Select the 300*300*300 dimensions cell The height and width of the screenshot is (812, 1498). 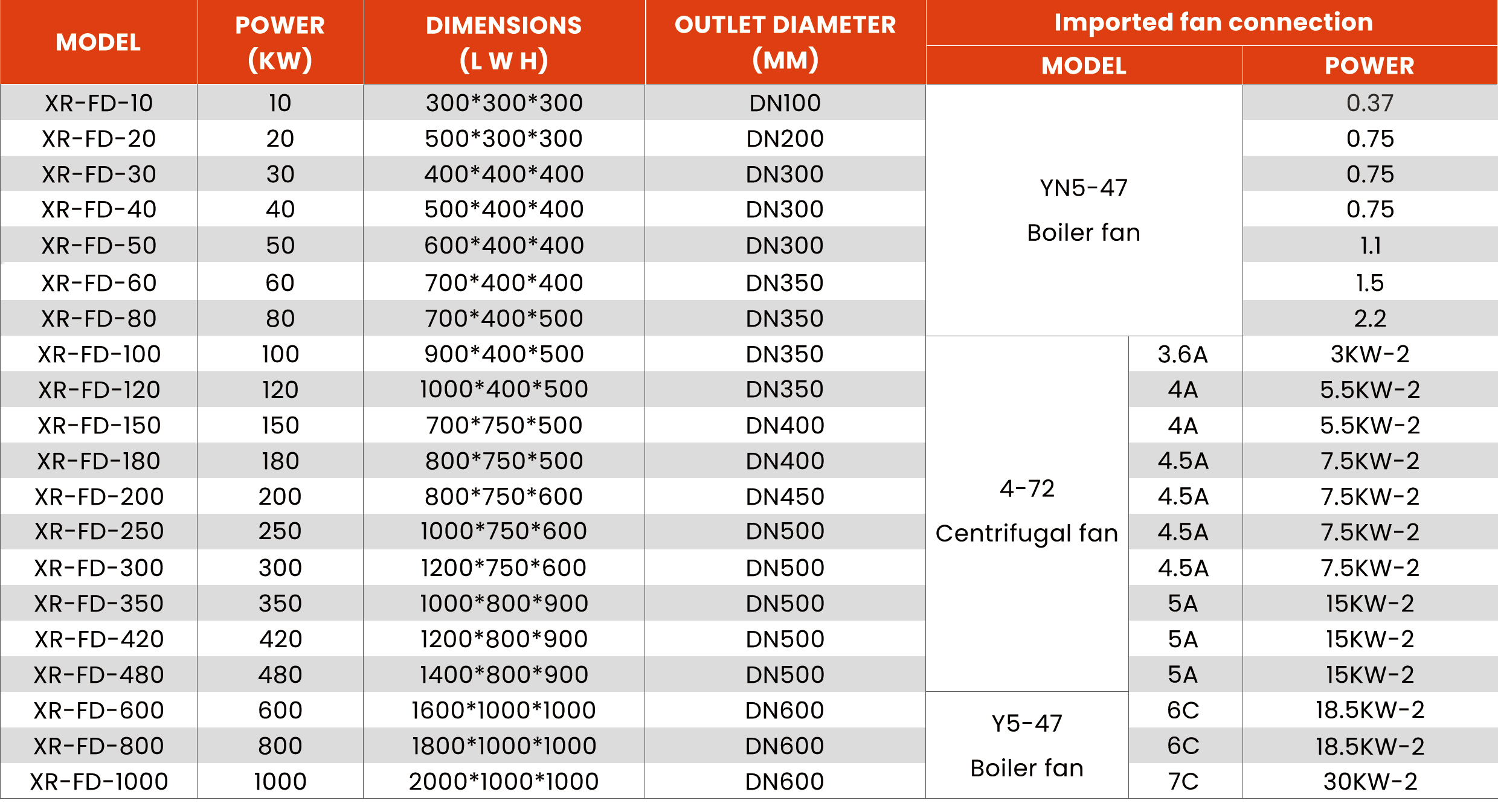pyautogui.click(x=504, y=103)
